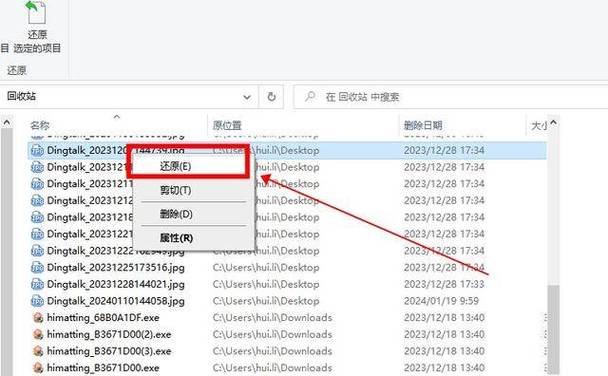
Task: Click the left pane scroll up arrow
Action: pos(7,123)
